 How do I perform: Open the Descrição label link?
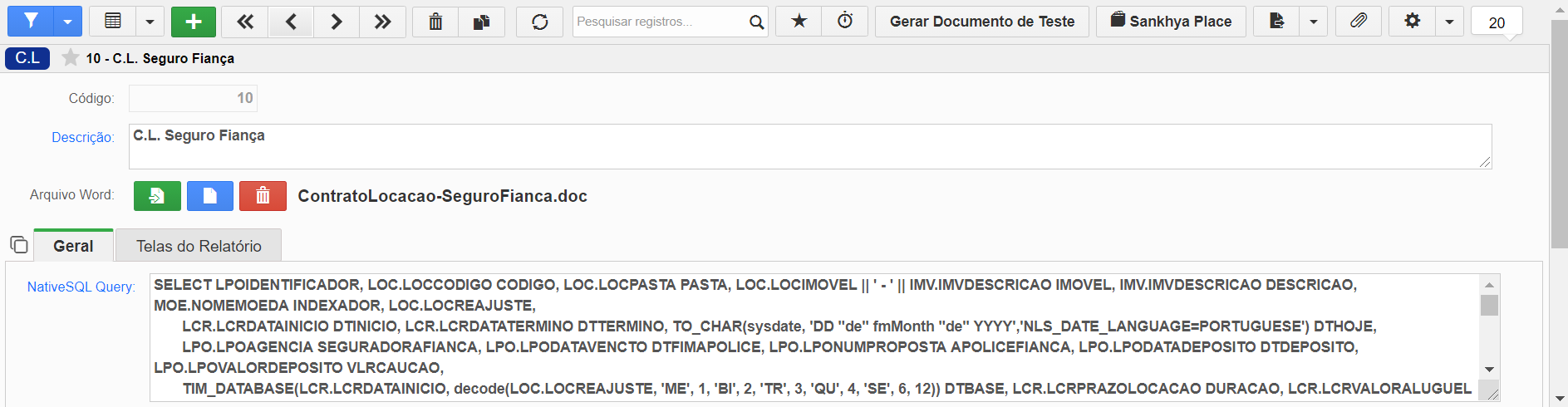83,137
